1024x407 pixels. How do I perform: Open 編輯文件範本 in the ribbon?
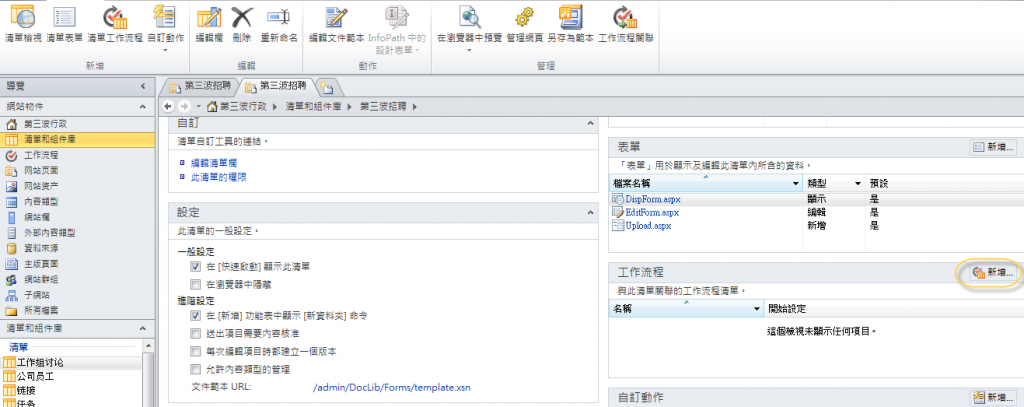point(336,24)
